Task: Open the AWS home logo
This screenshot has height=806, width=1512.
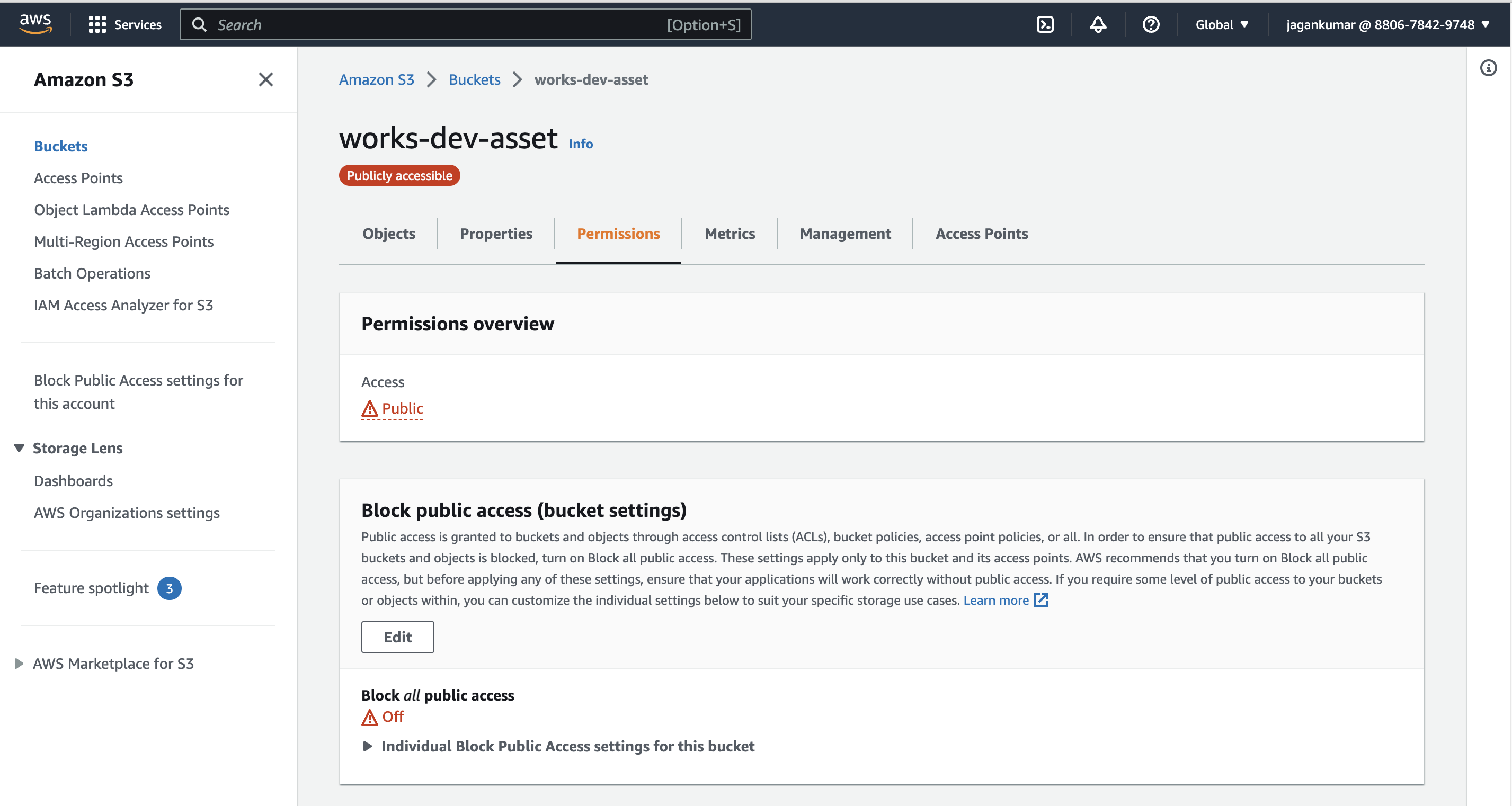Action: (x=35, y=24)
